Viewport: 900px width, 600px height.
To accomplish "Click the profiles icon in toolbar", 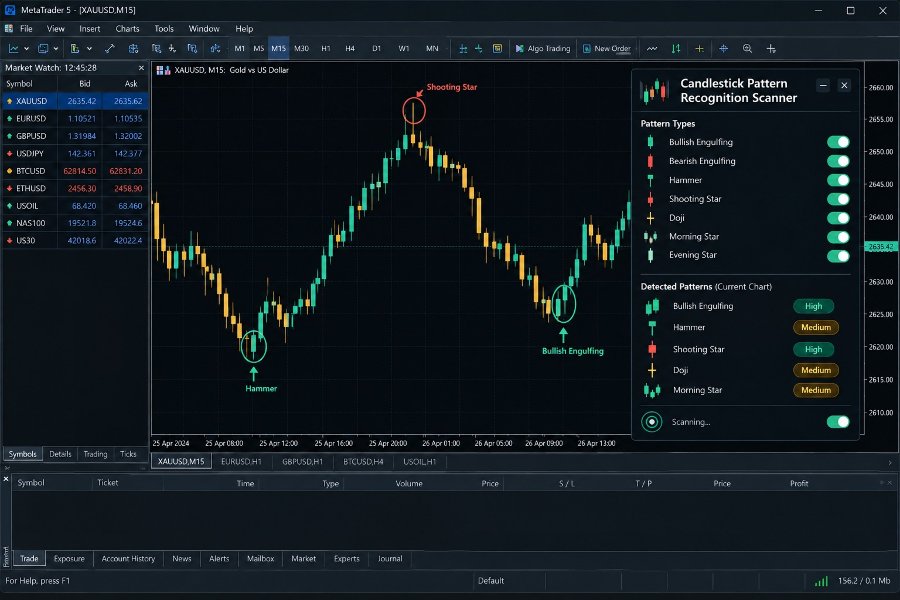I will [x=42, y=49].
